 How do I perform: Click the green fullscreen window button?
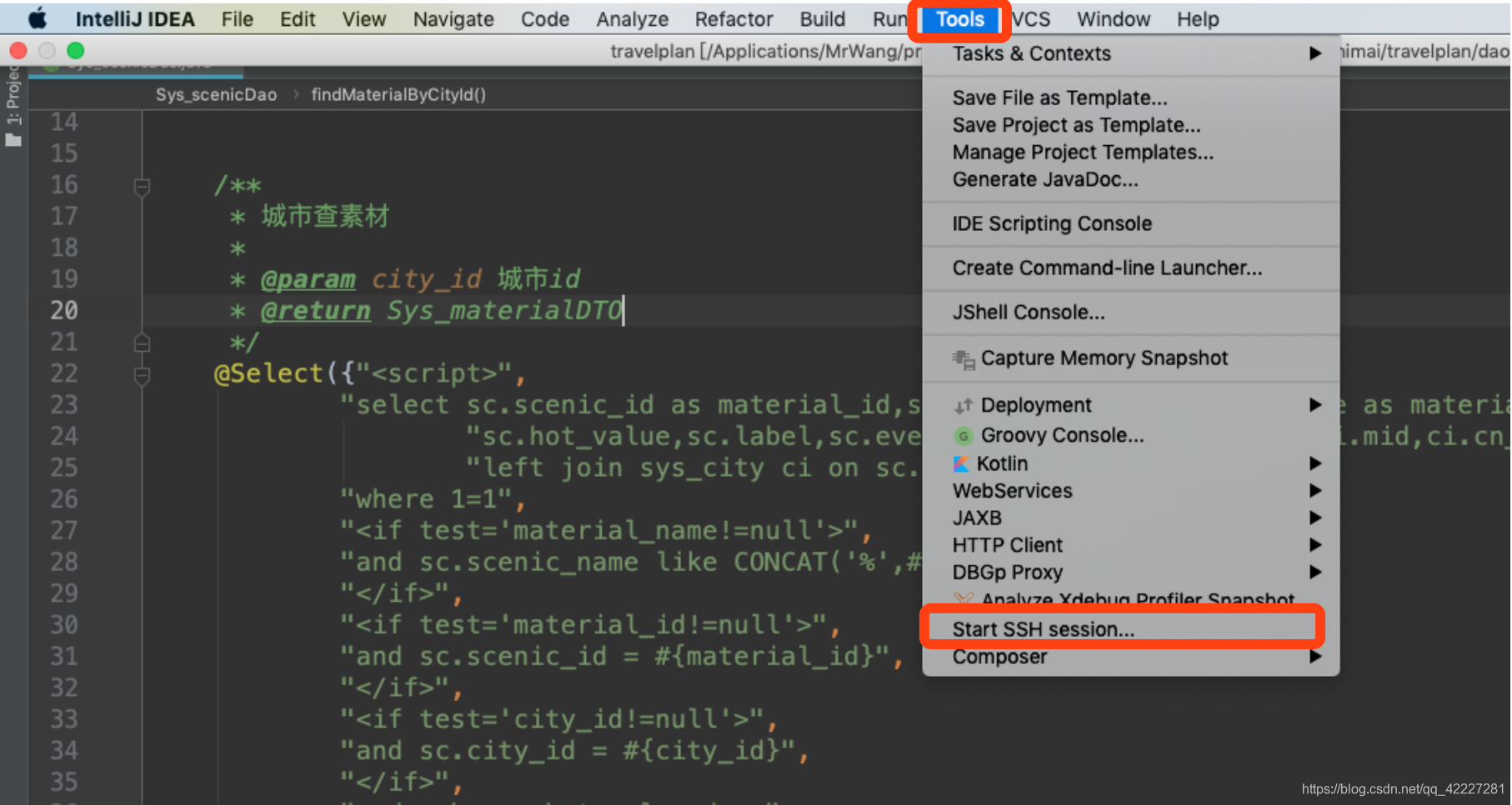75,51
